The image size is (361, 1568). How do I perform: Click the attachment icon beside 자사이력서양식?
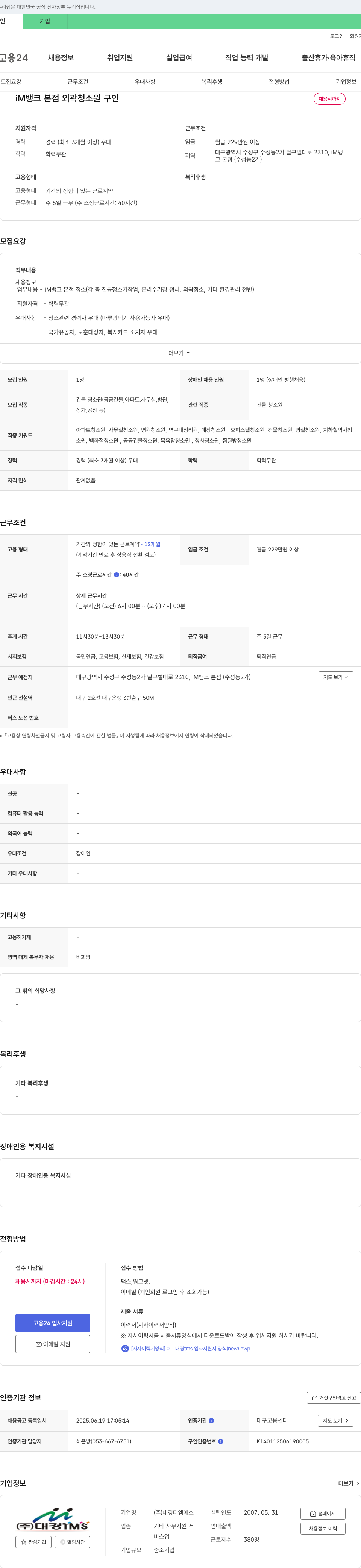click(125, 1349)
